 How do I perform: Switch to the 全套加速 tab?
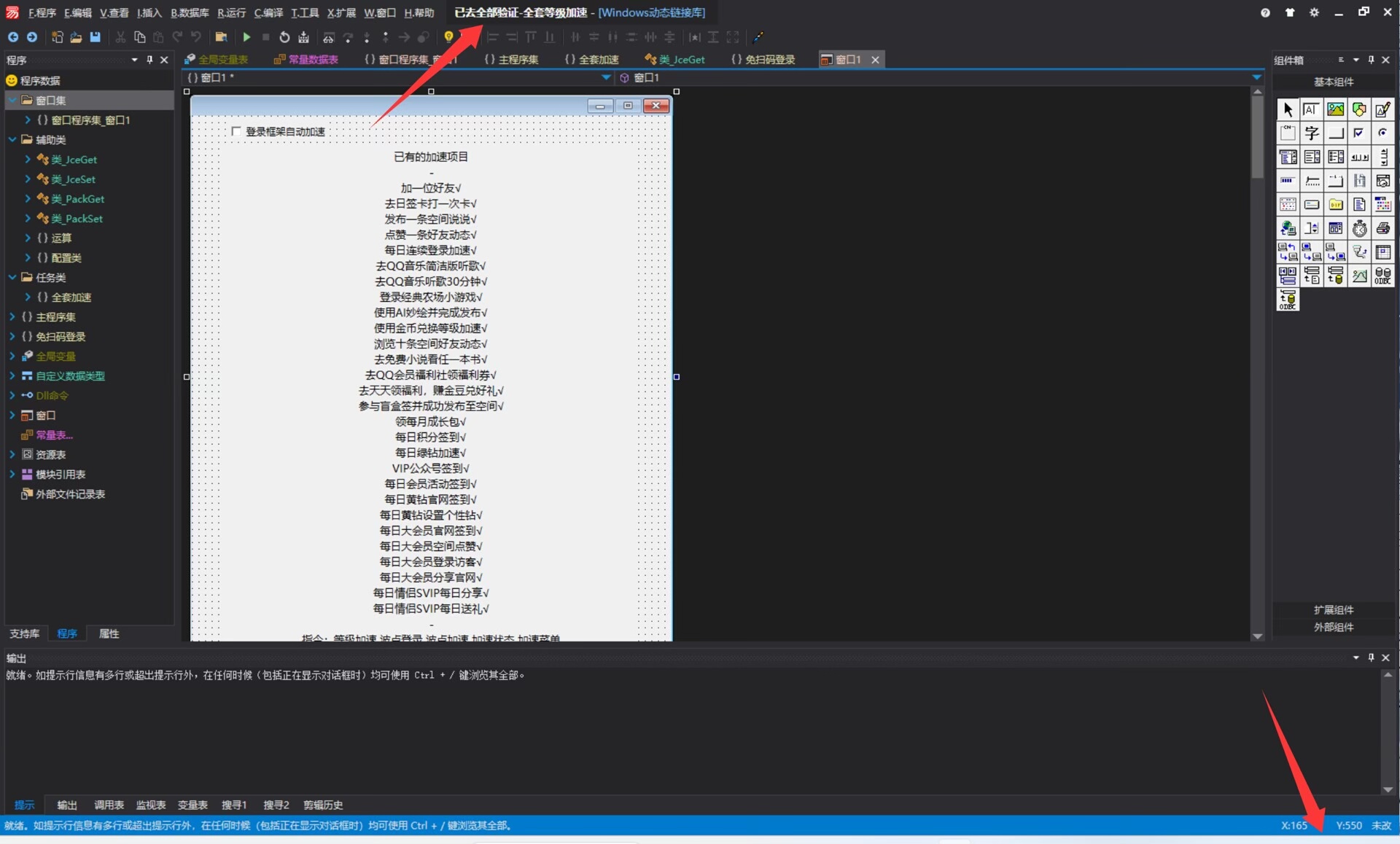tap(591, 60)
